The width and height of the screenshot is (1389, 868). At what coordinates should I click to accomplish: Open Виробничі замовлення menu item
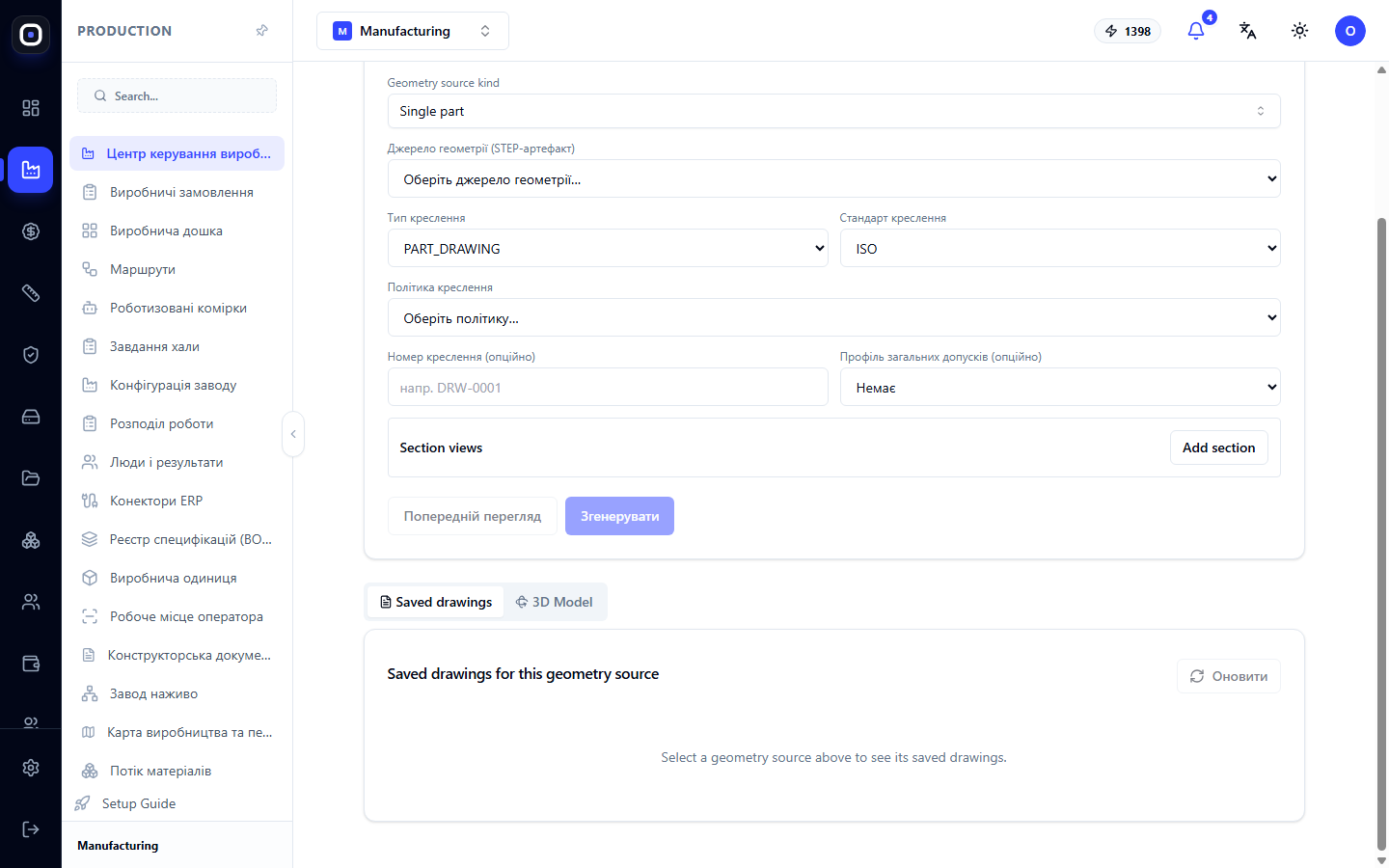click(x=177, y=192)
